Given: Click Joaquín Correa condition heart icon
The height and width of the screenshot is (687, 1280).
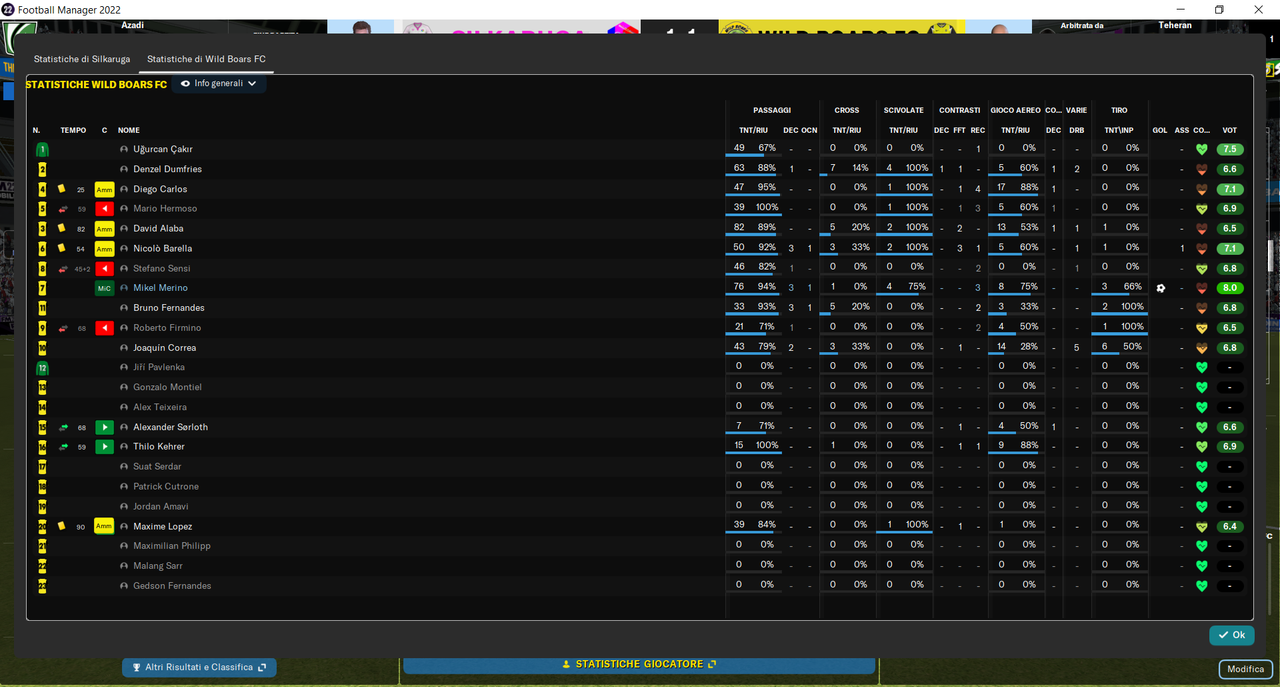Looking at the screenshot, I should (1201, 348).
